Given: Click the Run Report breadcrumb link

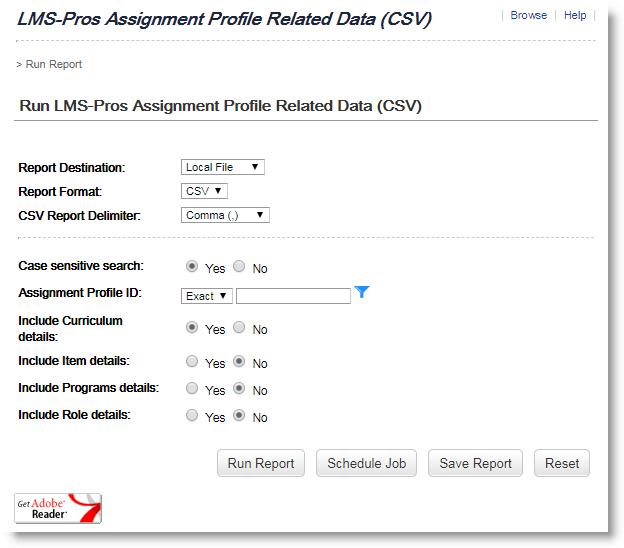Looking at the screenshot, I should (x=54, y=64).
